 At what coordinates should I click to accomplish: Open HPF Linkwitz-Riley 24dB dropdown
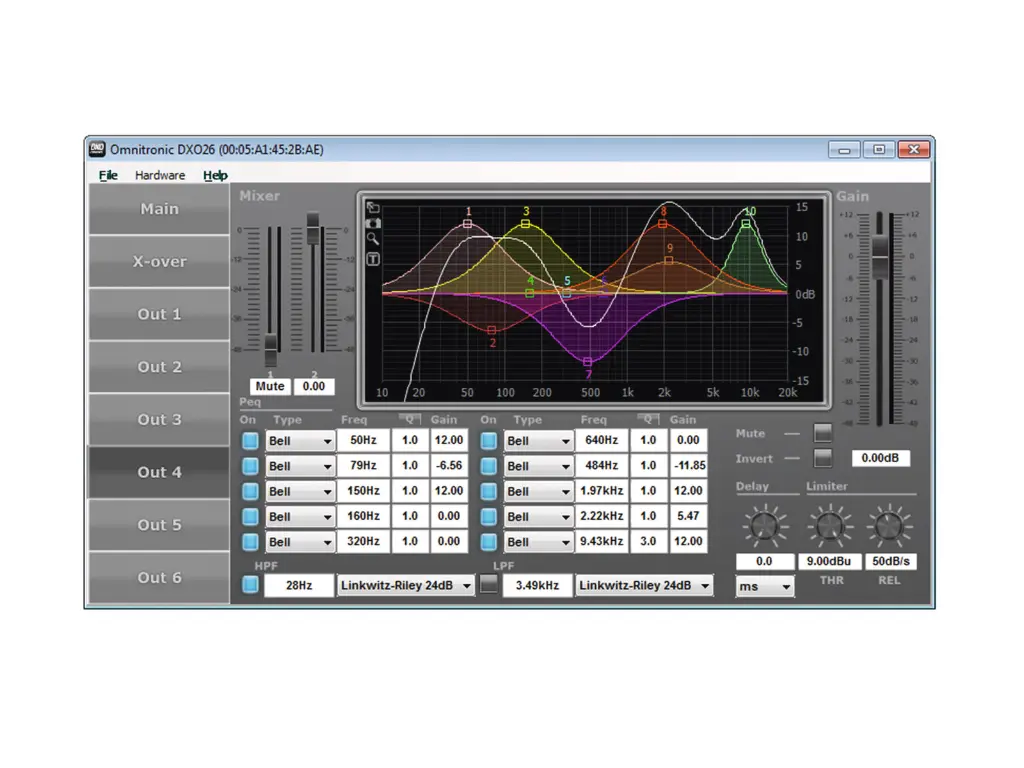tap(405, 586)
